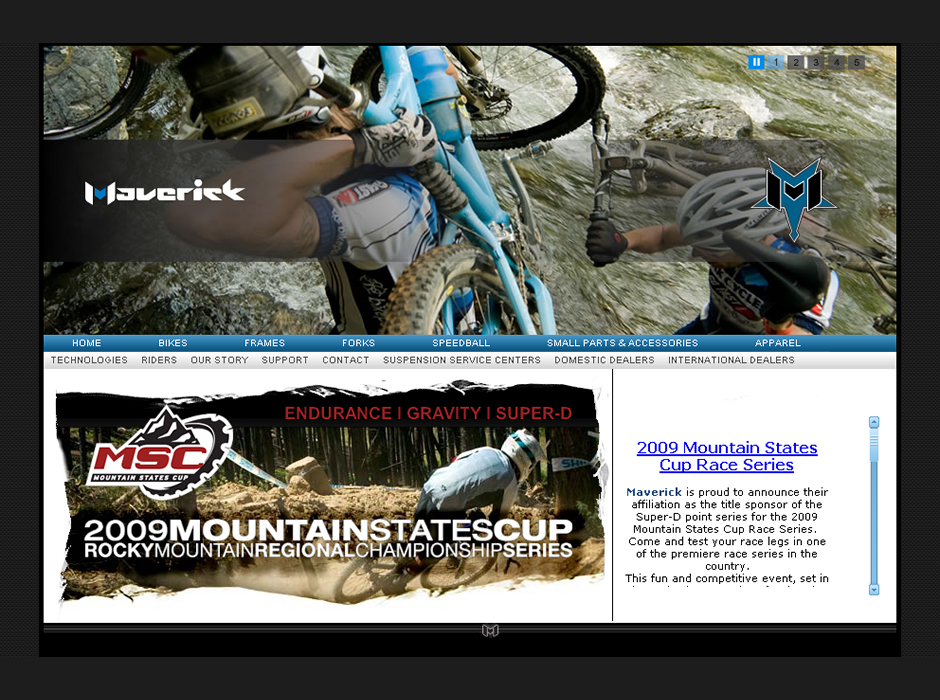Pause the slideshow with the pause button

tap(756, 62)
